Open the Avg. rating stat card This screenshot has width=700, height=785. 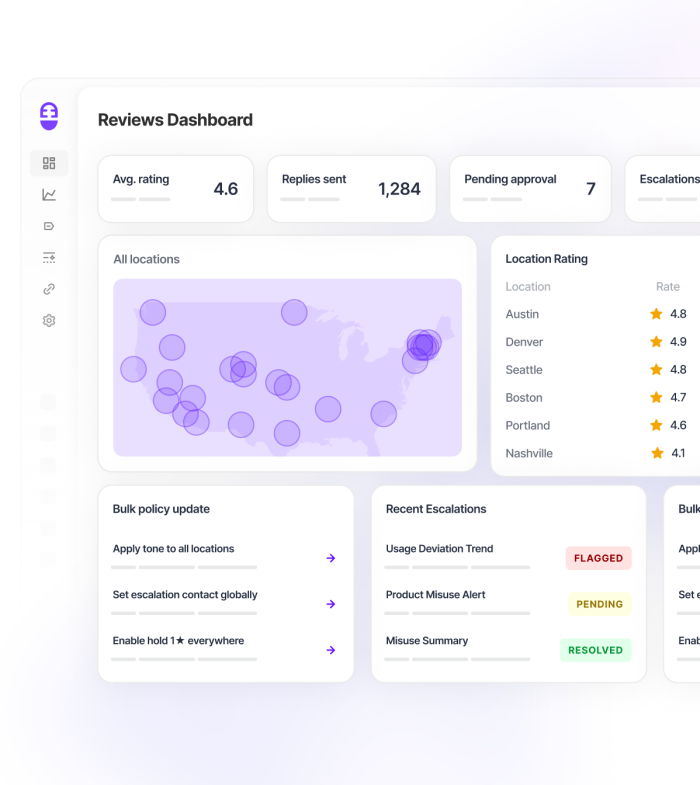tap(176, 189)
